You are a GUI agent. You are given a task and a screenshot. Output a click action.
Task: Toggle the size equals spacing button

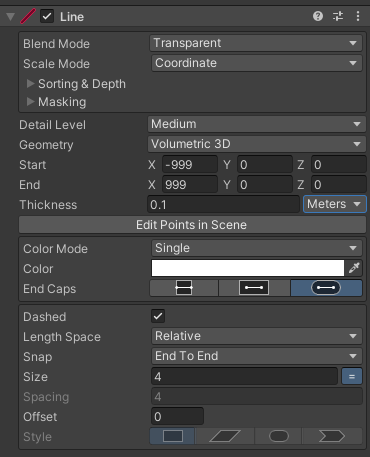[352, 377]
